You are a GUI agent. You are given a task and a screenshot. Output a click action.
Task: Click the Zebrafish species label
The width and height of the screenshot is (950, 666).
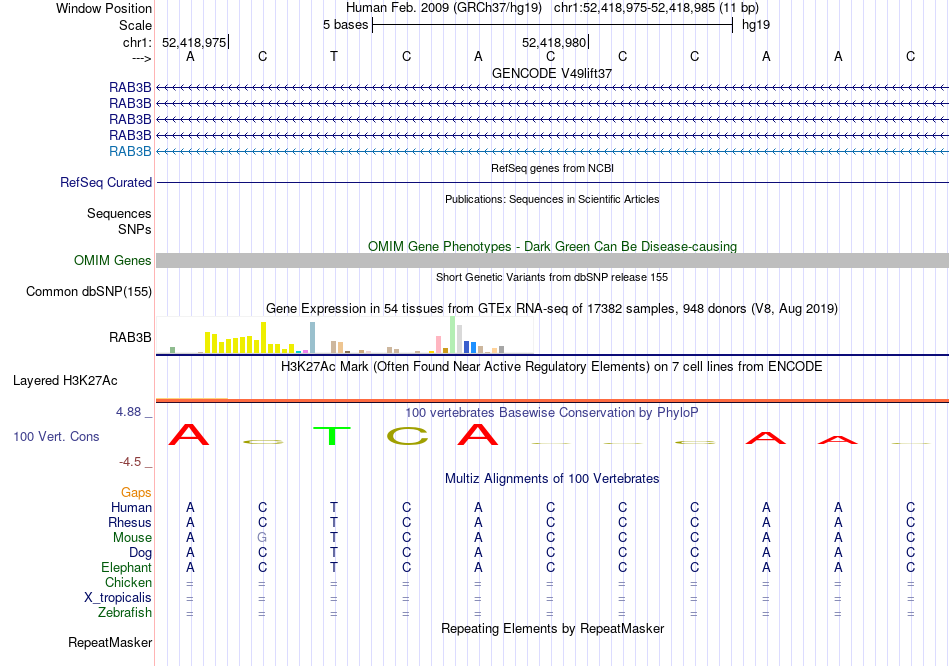tap(124, 613)
